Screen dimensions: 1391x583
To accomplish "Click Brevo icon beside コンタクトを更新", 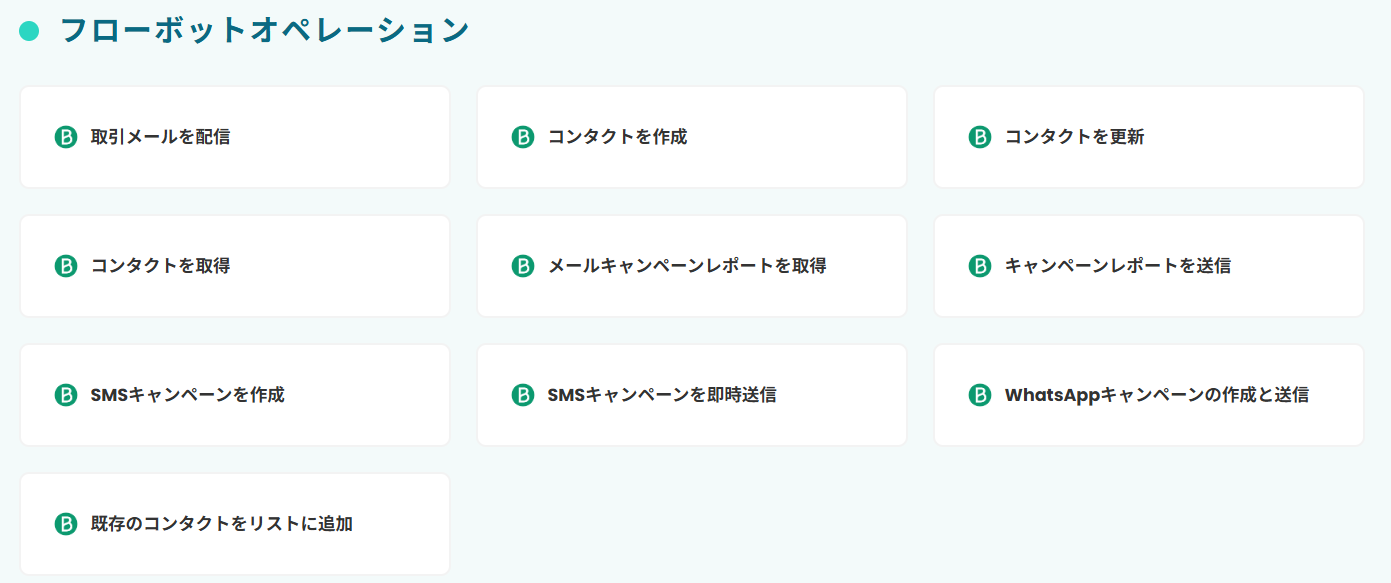I will click(980, 137).
